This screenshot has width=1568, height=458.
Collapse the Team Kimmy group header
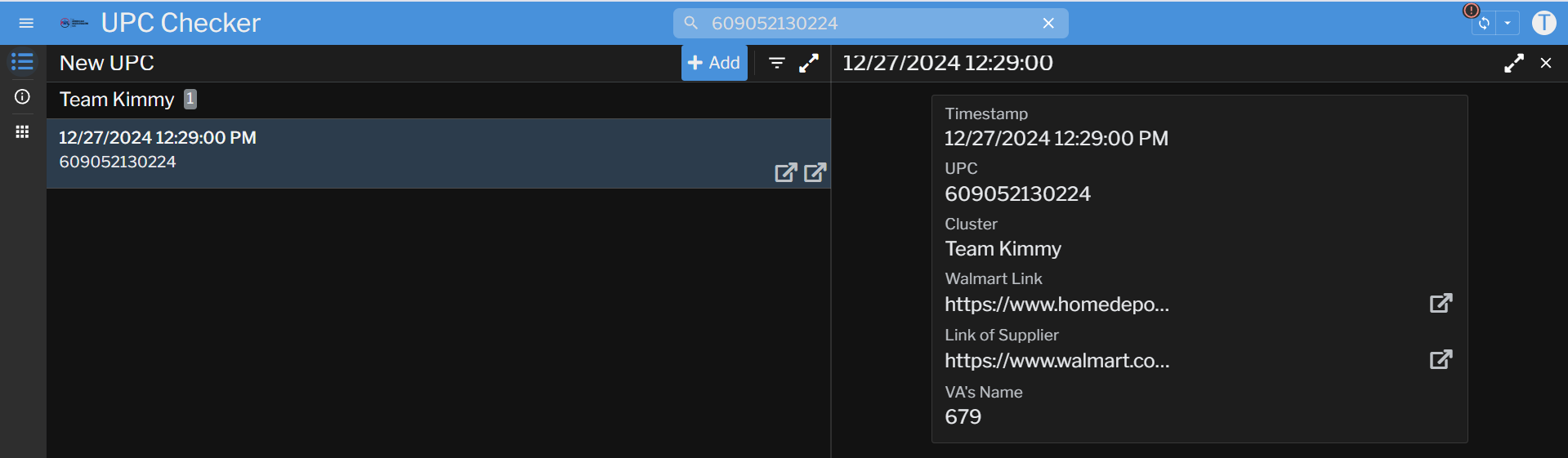[117, 100]
